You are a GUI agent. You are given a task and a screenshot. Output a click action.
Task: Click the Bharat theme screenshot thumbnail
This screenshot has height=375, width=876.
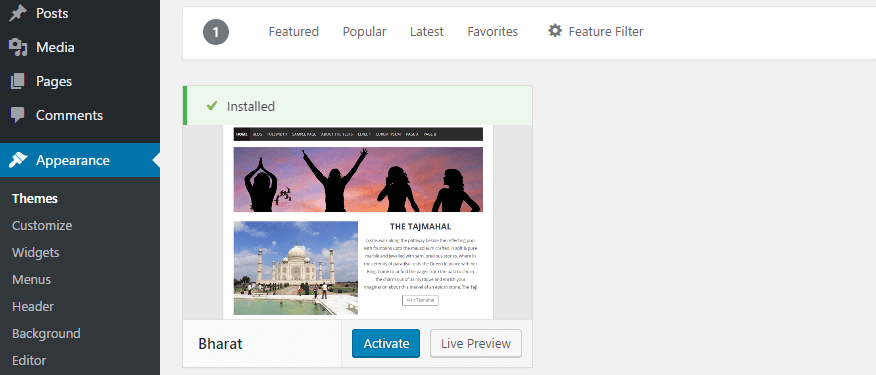click(358, 222)
